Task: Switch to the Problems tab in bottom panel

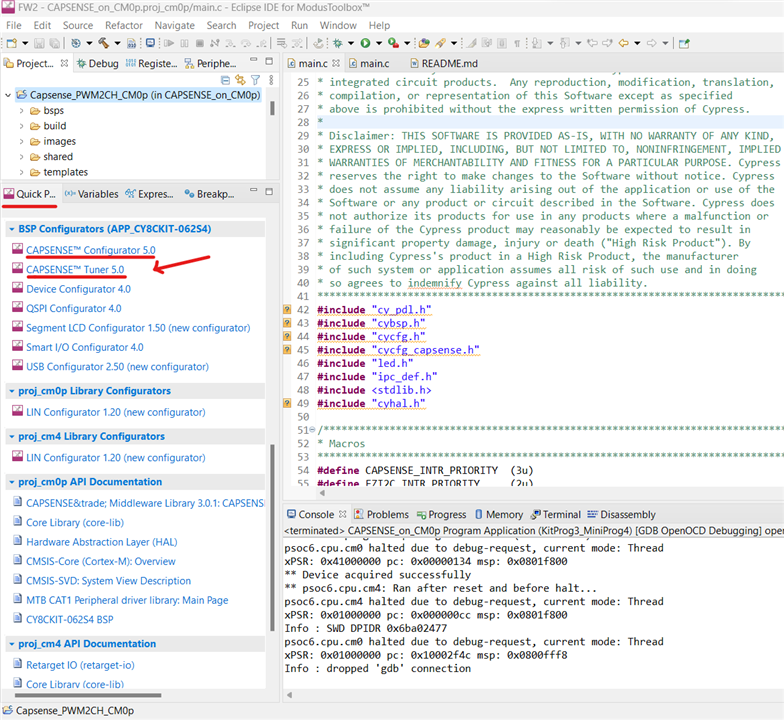Action: tap(387, 514)
